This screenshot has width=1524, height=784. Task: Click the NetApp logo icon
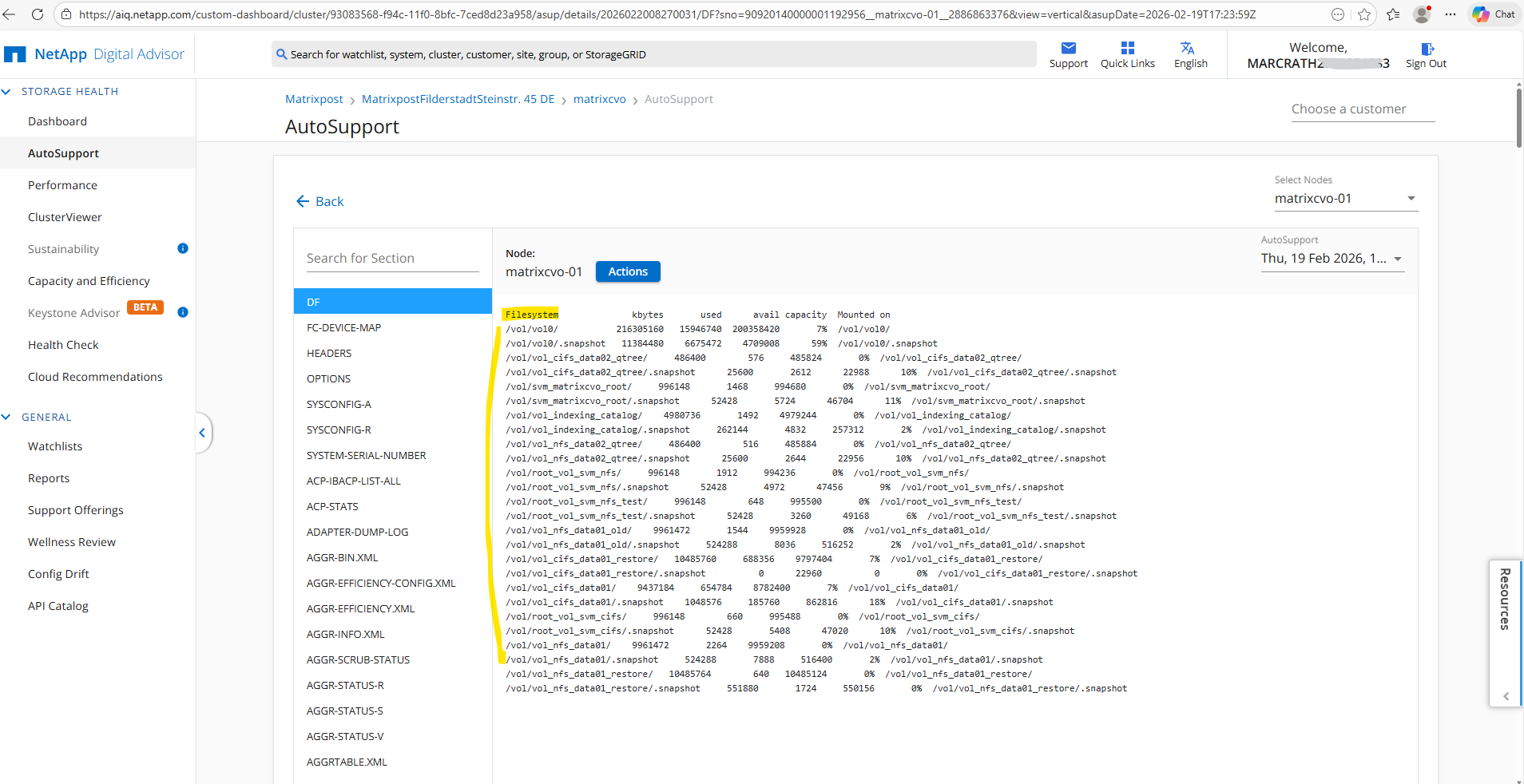pos(14,54)
